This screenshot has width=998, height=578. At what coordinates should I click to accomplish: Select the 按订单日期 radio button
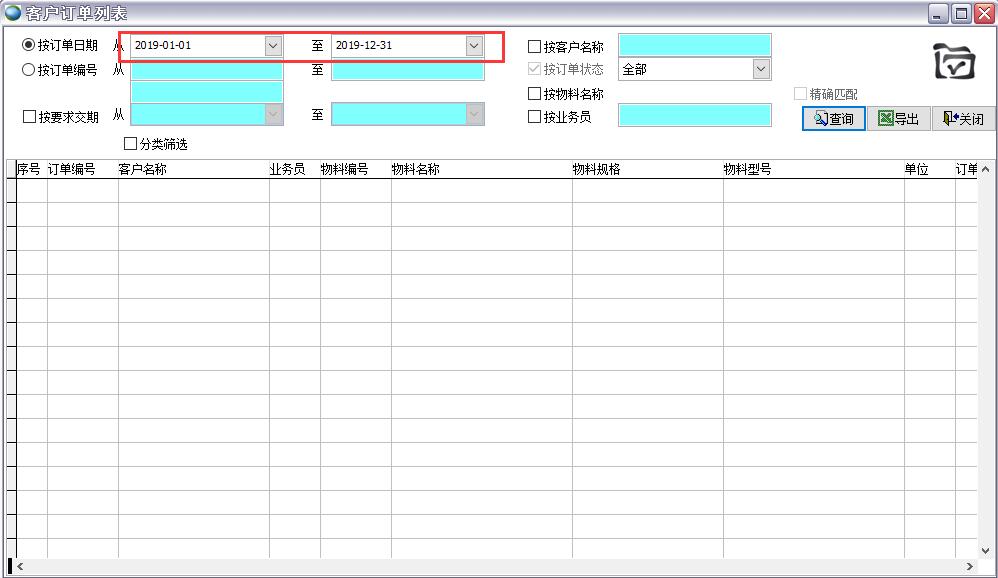click(29, 45)
